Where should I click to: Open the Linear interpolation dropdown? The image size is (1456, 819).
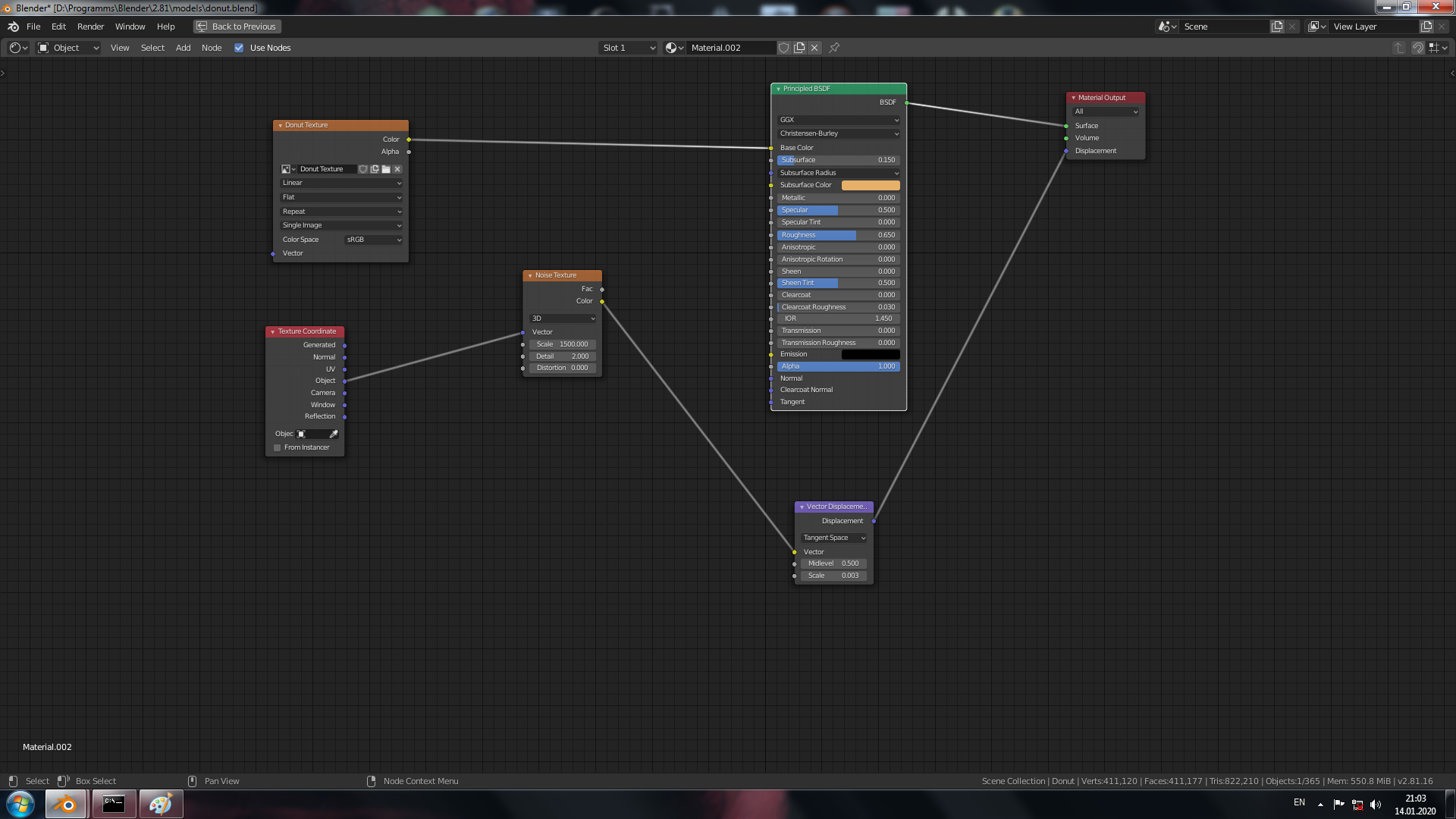pyautogui.click(x=341, y=183)
